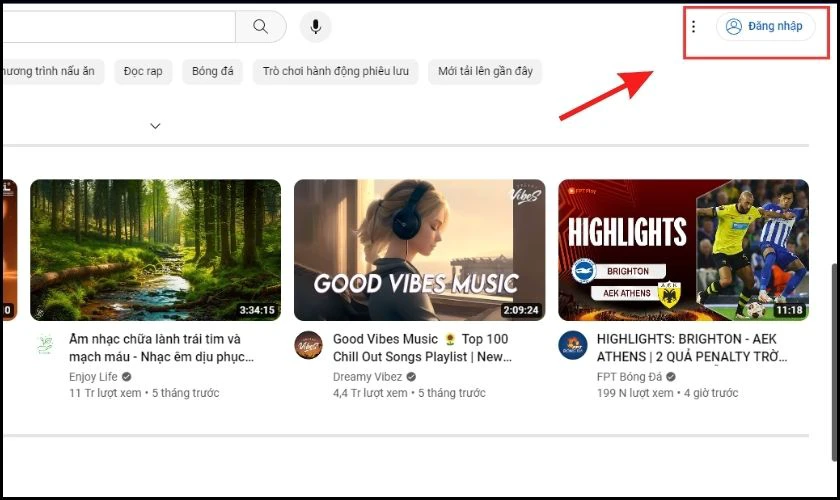840x500 pixels.
Task: Click the 199 N lượt xem text
Action: pyautogui.click(x=635, y=393)
